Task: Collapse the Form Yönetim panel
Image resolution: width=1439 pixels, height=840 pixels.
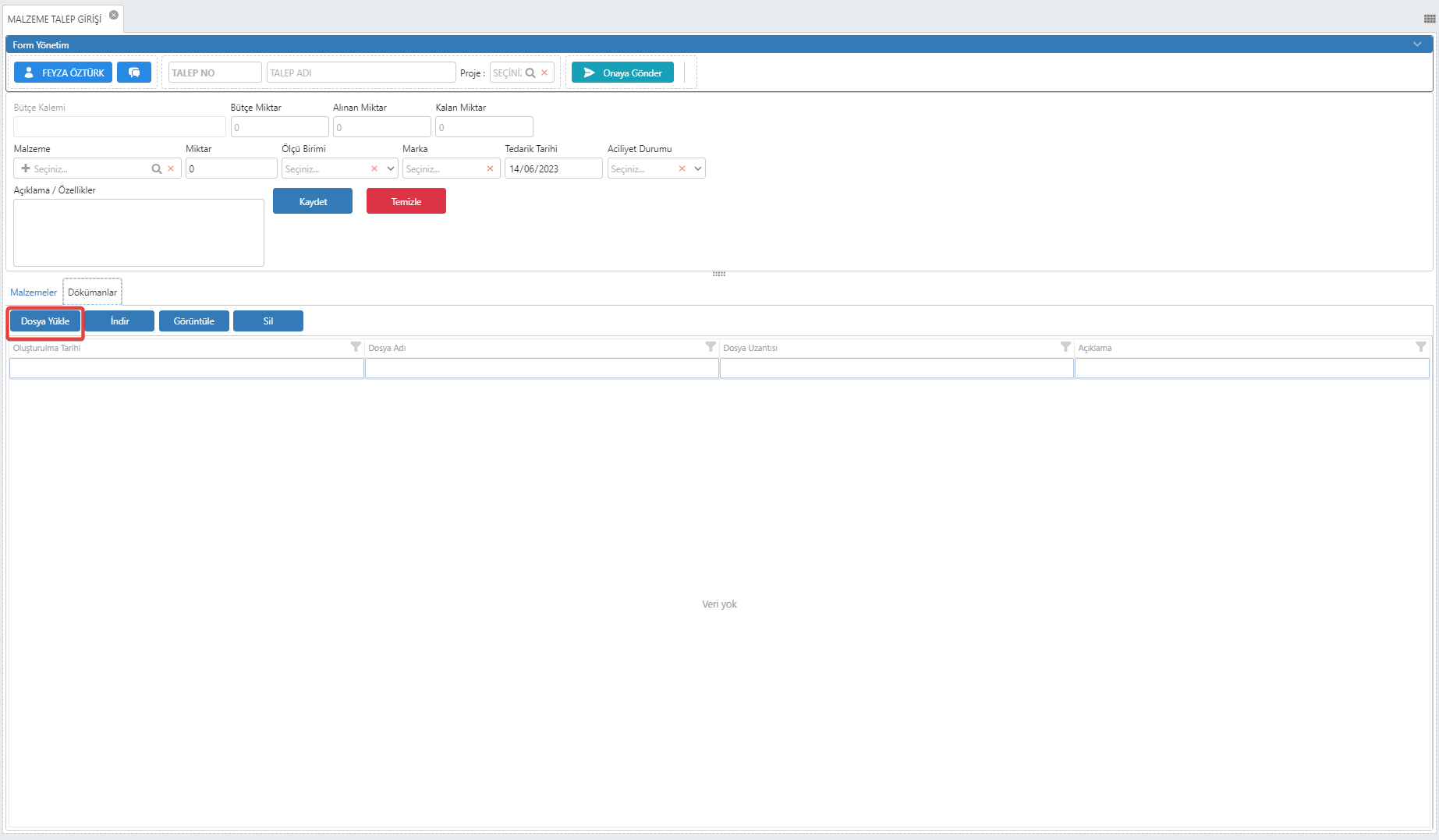Action: tap(1417, 44)
